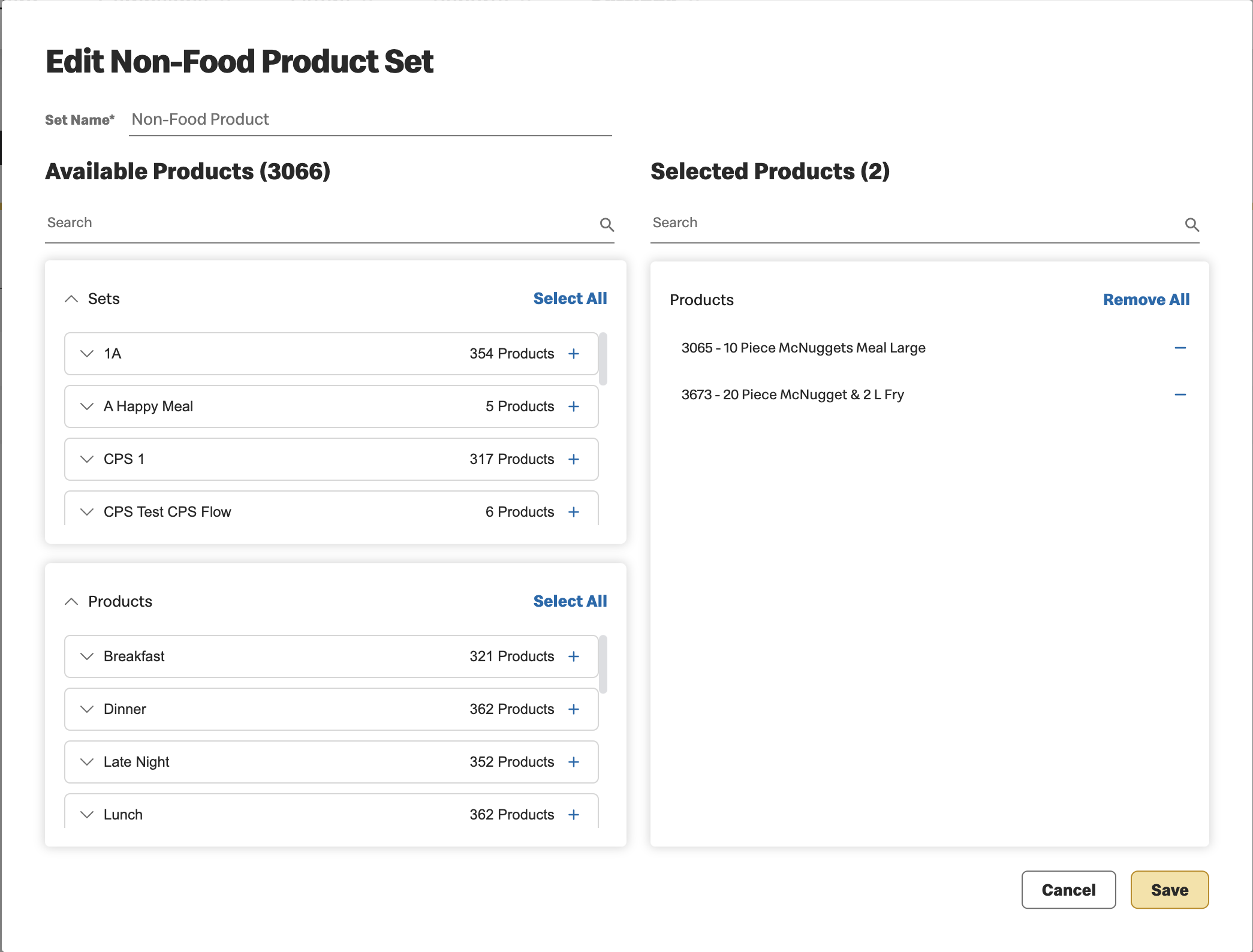Expand the 1A set row
Screen dimensions: 1253x952
[x=87, y=354]
